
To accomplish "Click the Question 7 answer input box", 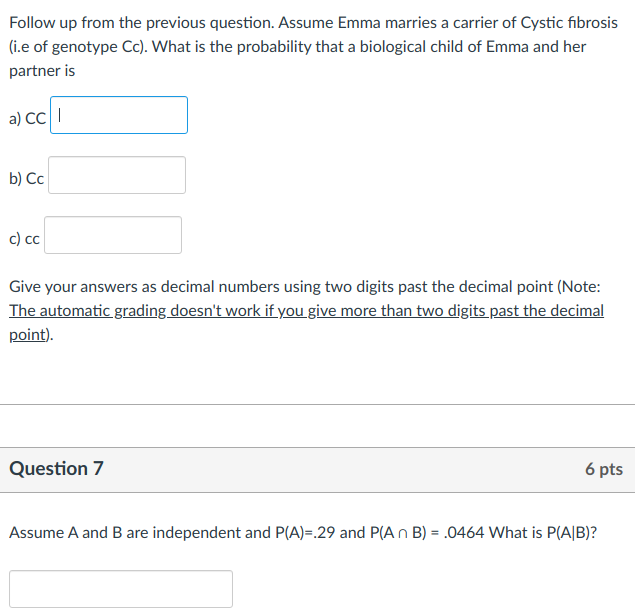I will click(x=121, y=588).
